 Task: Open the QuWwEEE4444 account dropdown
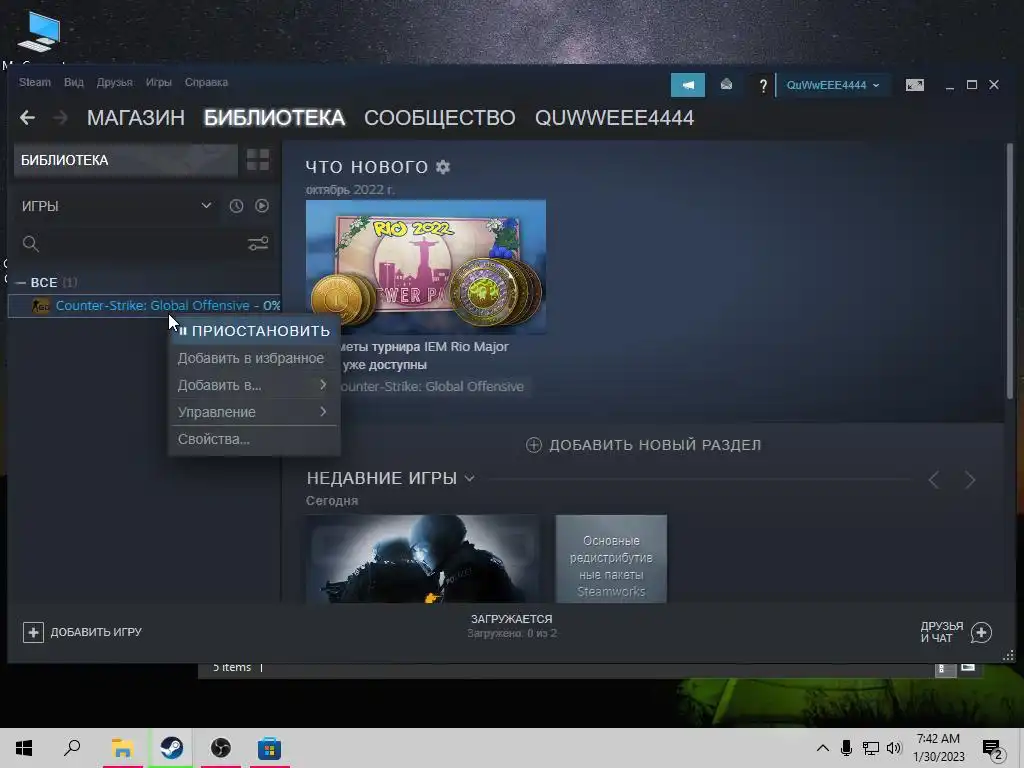click(x=833, y=85)
